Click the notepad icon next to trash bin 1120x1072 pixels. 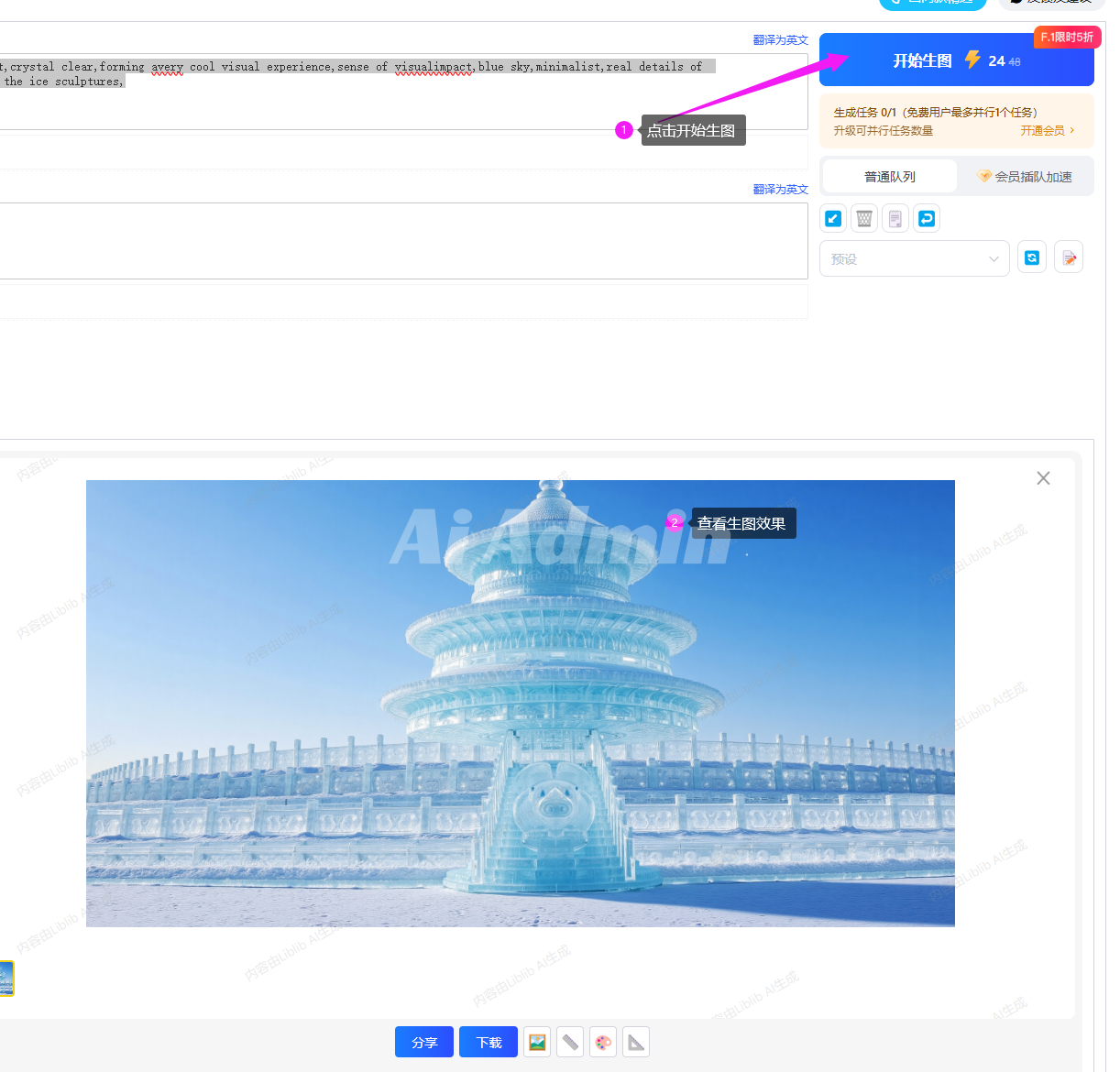(895, 218)
